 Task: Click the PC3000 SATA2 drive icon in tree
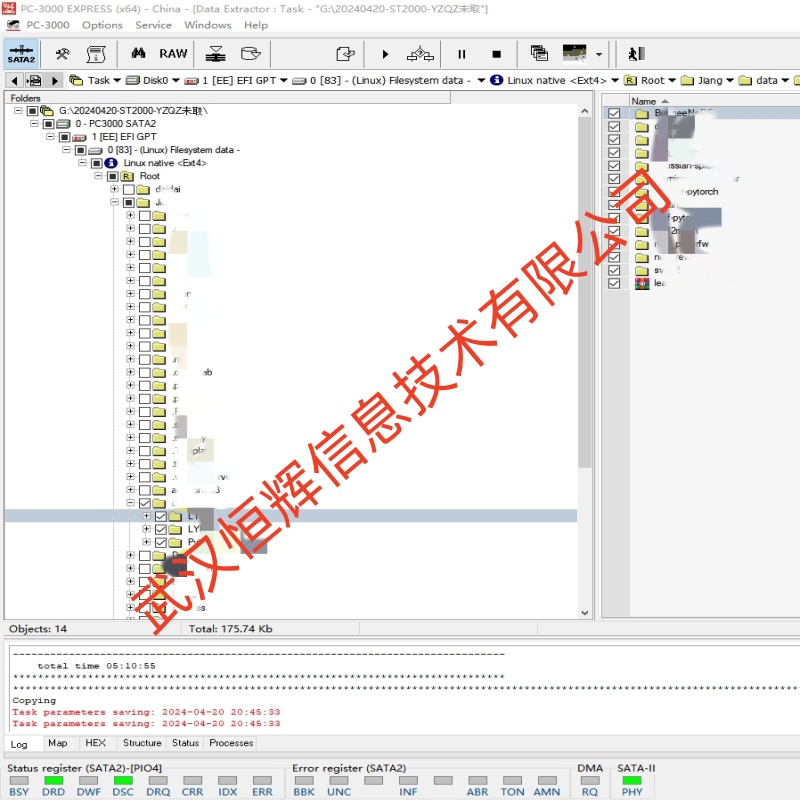64,124
